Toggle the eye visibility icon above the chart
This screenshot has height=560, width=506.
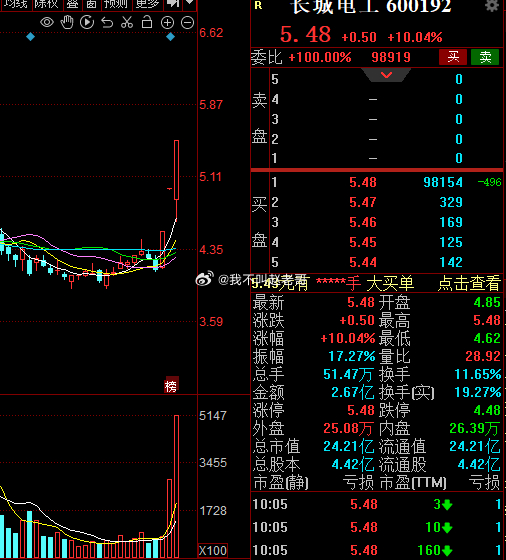tap(47, 22)
